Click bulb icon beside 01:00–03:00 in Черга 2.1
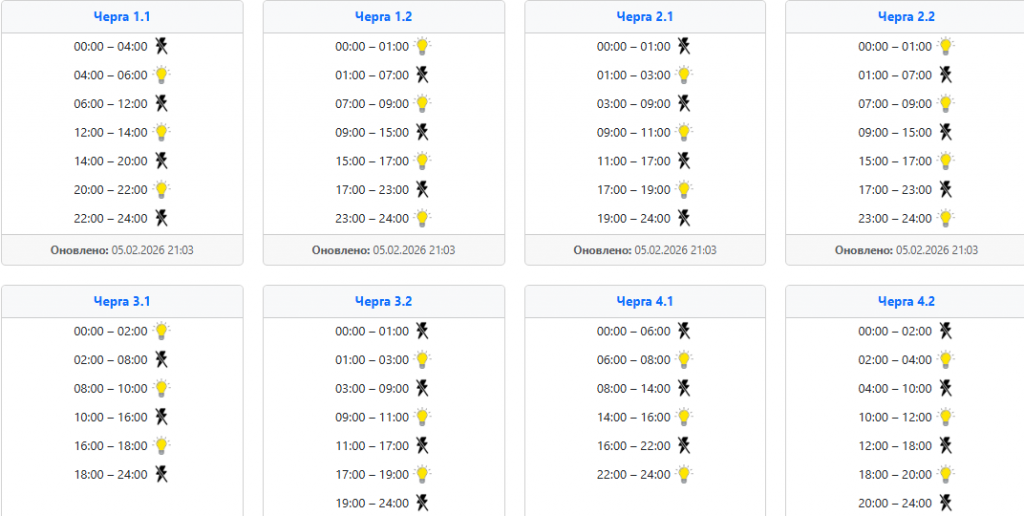Viewport: 1024px width, 516px height. [684, 75]
